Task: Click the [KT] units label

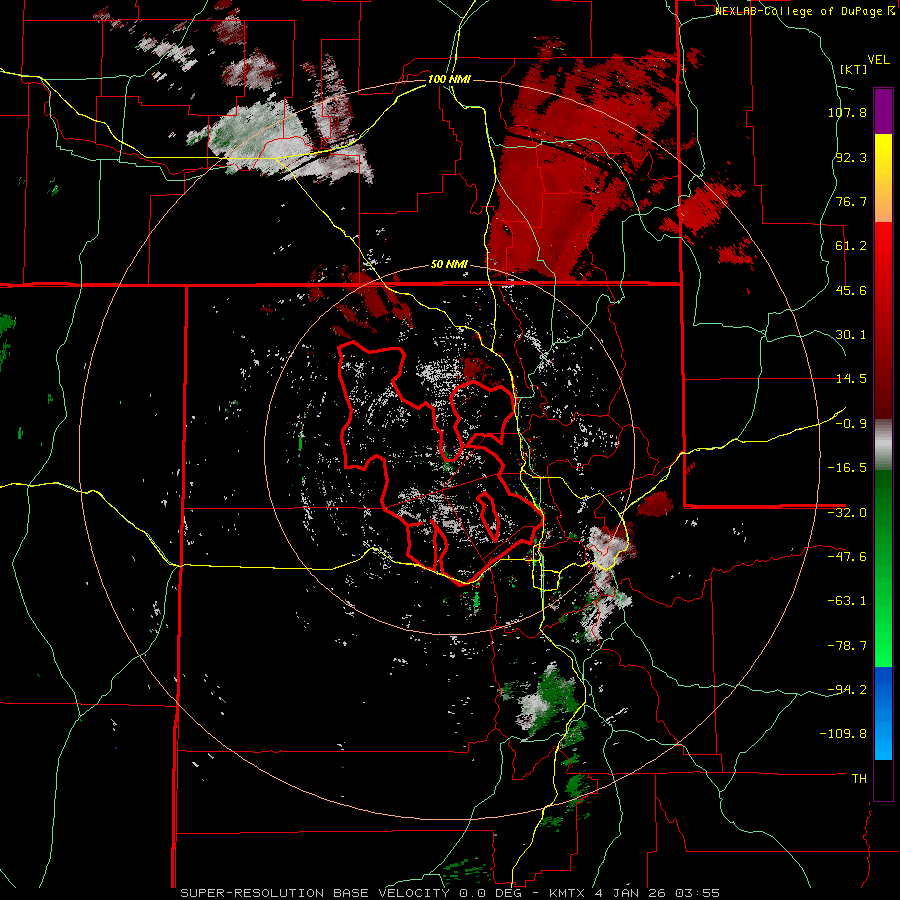Action: point(853,69)
